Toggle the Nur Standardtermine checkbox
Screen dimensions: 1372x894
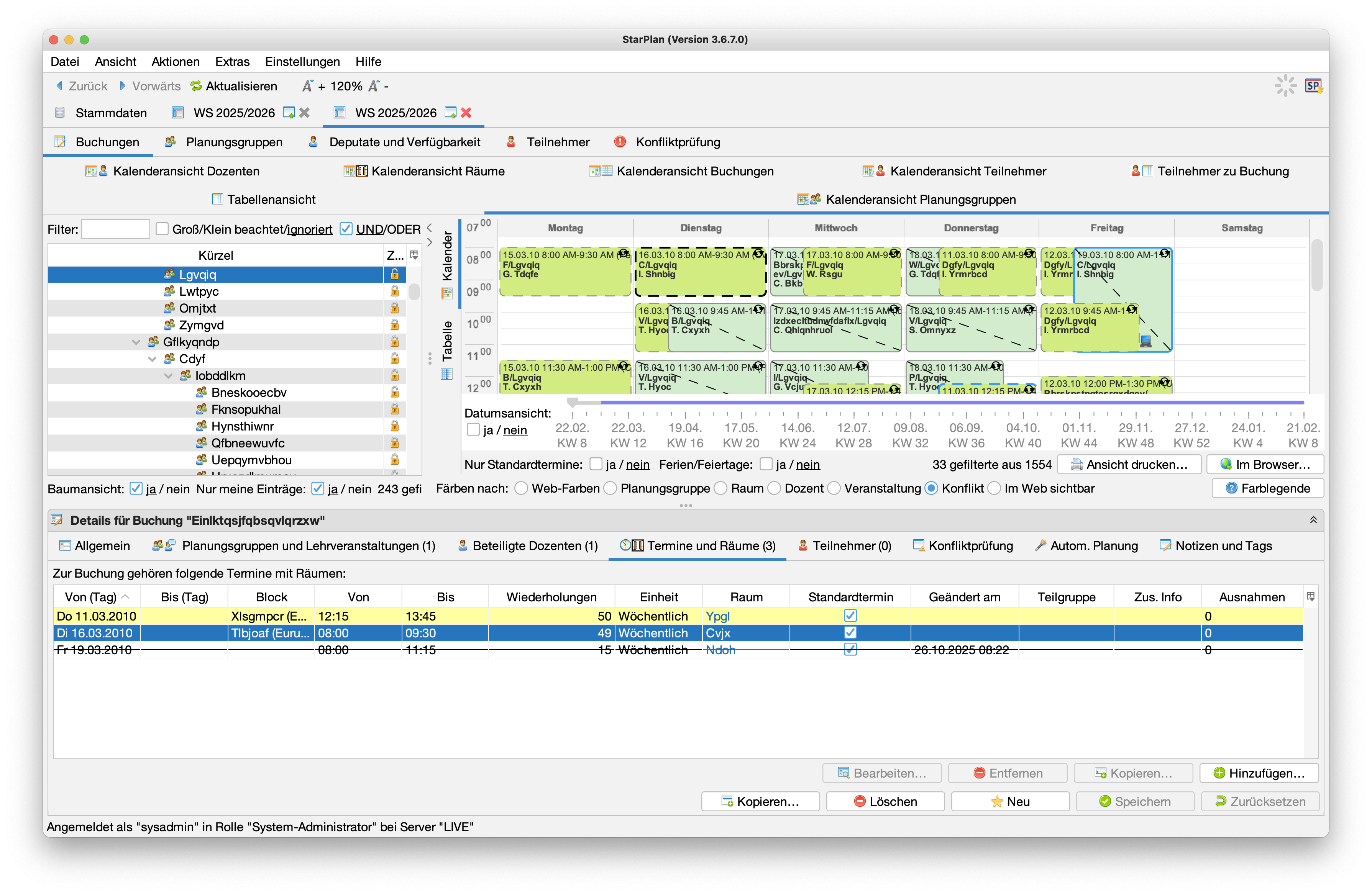tap(596, 464)
